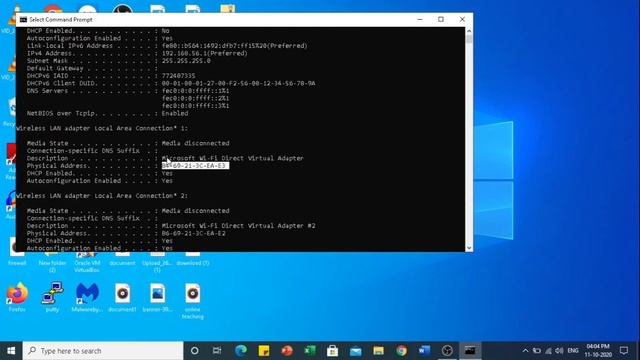Click the 'Oracle VM VirtualBox' desktop label
The width and height of the screenshot is (640, 360).
point(87,267)
